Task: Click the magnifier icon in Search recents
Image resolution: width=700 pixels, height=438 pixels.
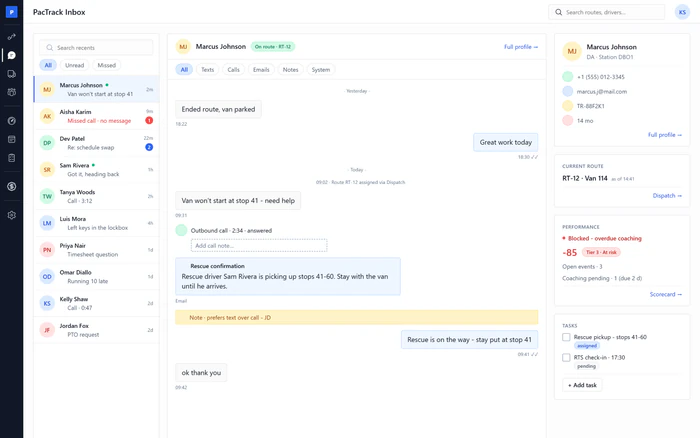Action: click(50, 48)
